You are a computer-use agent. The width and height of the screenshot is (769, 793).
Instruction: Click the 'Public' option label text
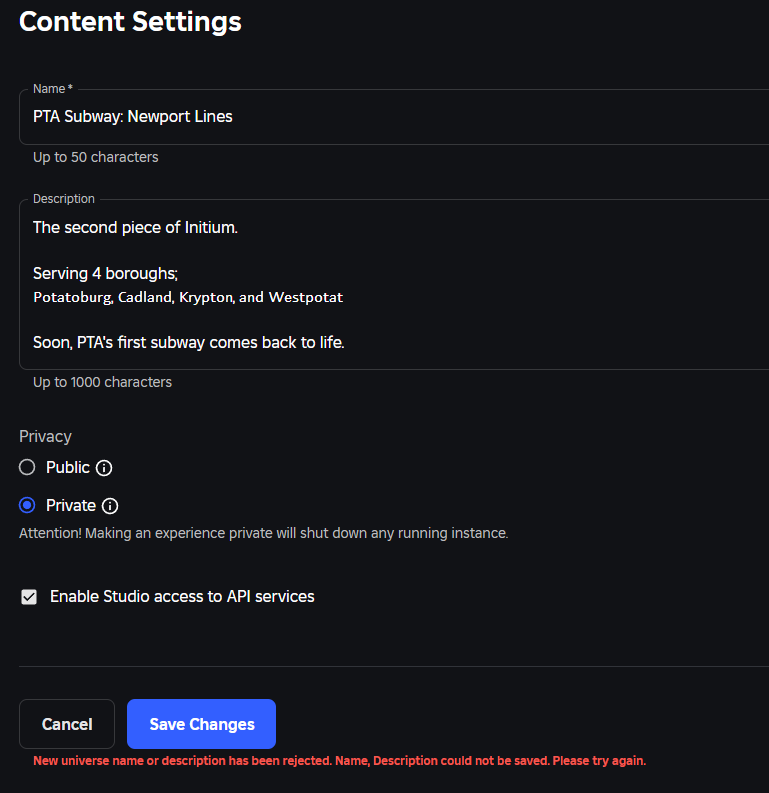pyautogui.click(x=68, y=467)
